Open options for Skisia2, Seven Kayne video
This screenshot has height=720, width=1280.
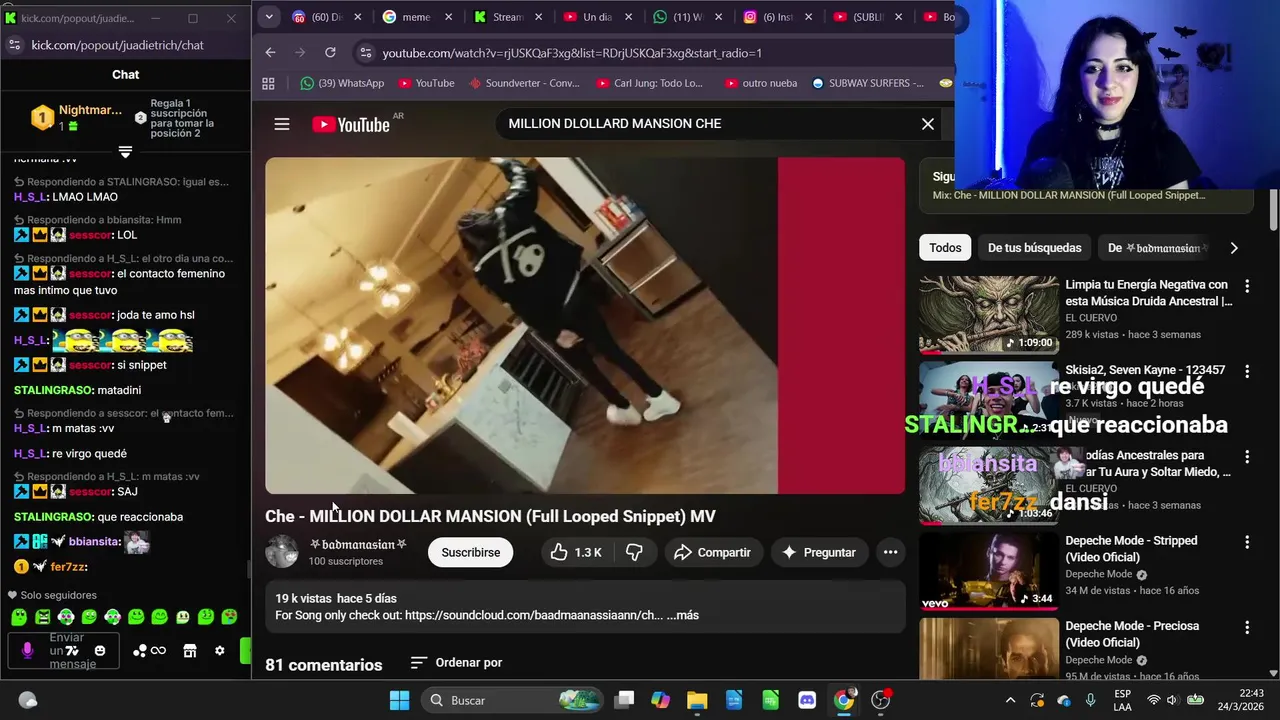(1247, 371)
